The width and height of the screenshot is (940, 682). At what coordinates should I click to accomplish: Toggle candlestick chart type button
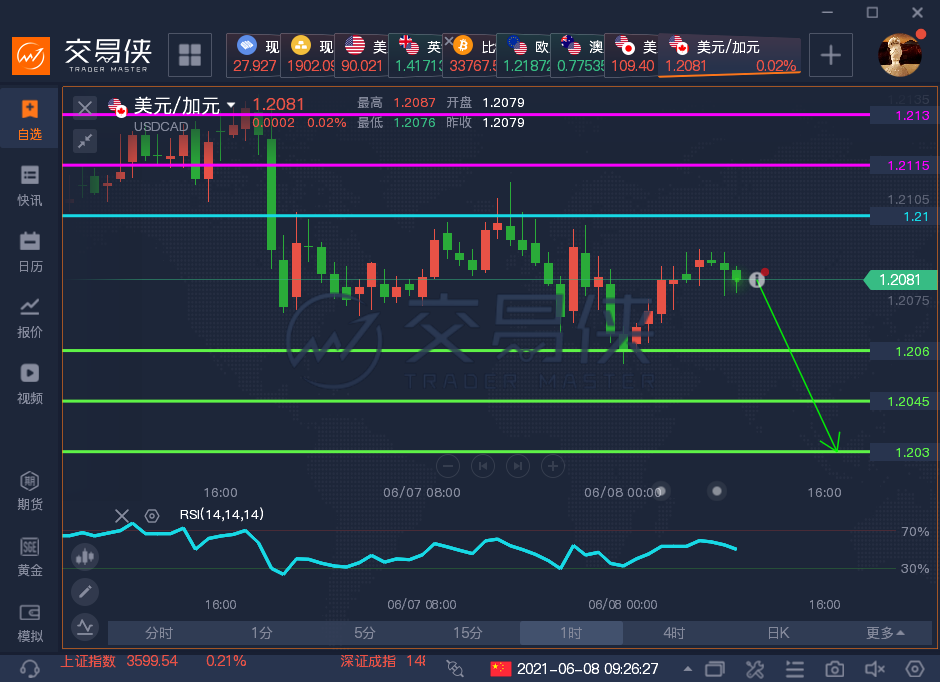[85, 557]
